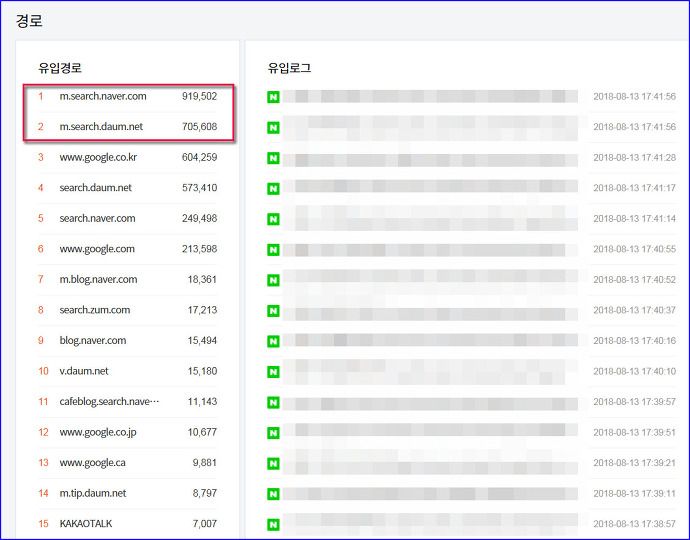Click timestamp 2018-08-13 17:39:11
Screen dimensions: 690x540
coord(634,493)
